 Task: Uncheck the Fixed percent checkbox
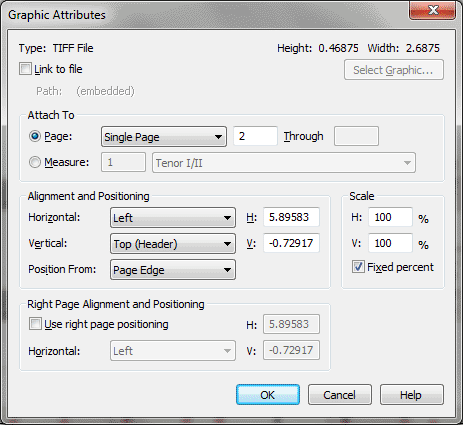[358, 267]
